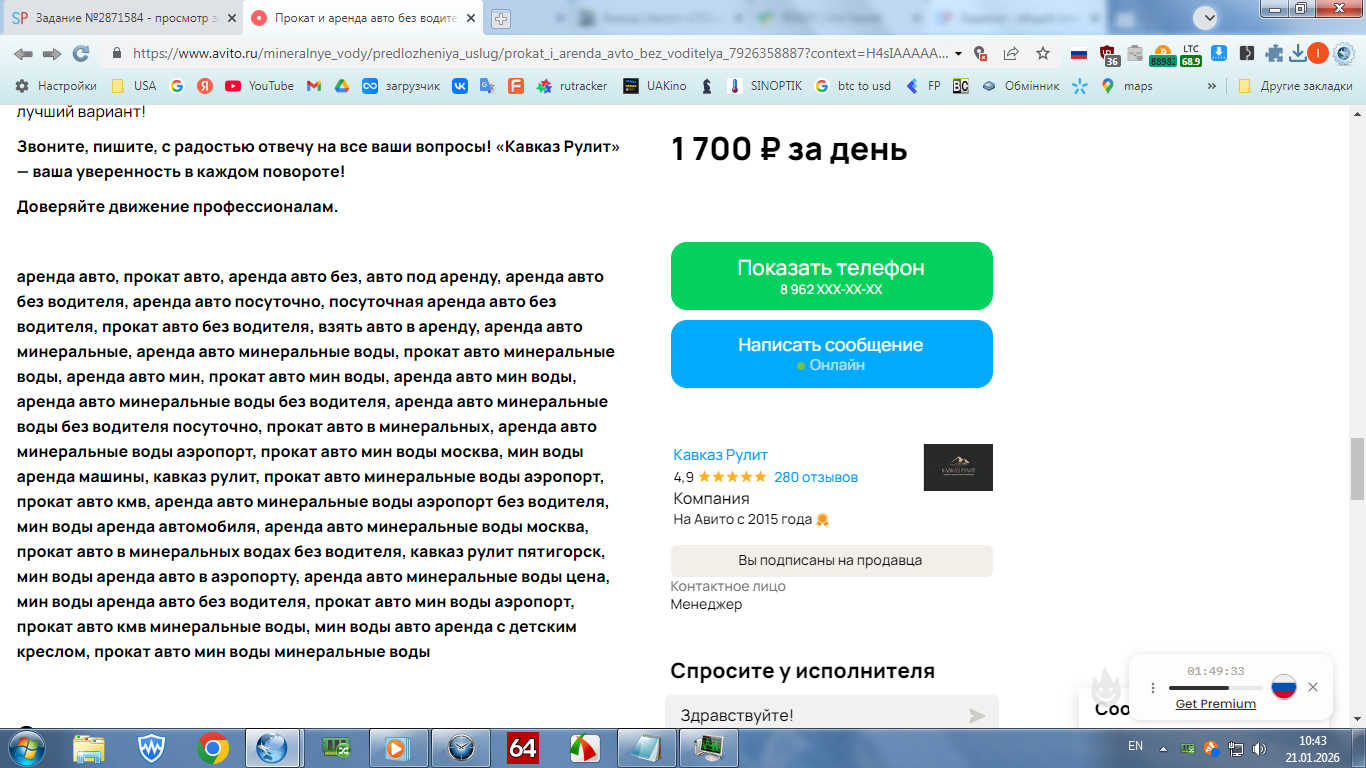Image resolution: width=1366 pixels, height=768 pixels.
Task: Open the SINOPTIK bookmark
Action: 765,86
